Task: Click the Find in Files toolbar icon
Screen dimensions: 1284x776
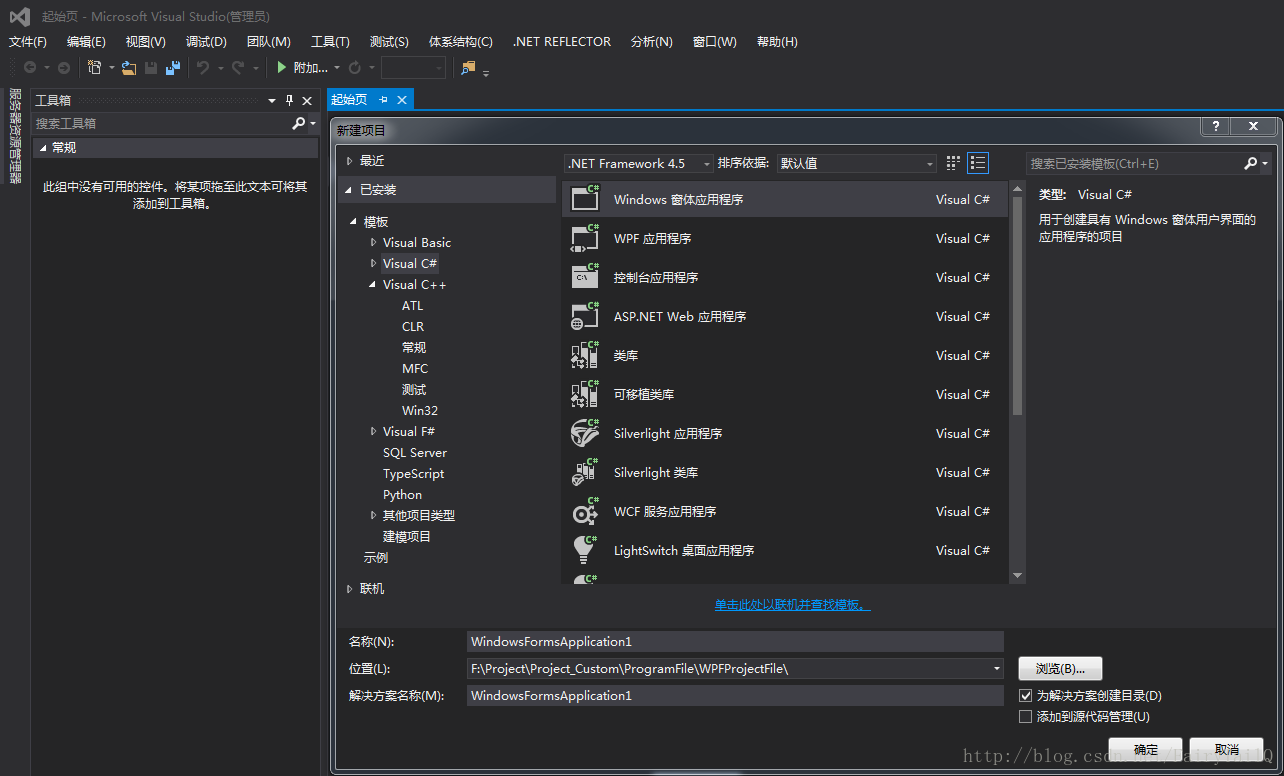Action: click(x=468, y=67)
